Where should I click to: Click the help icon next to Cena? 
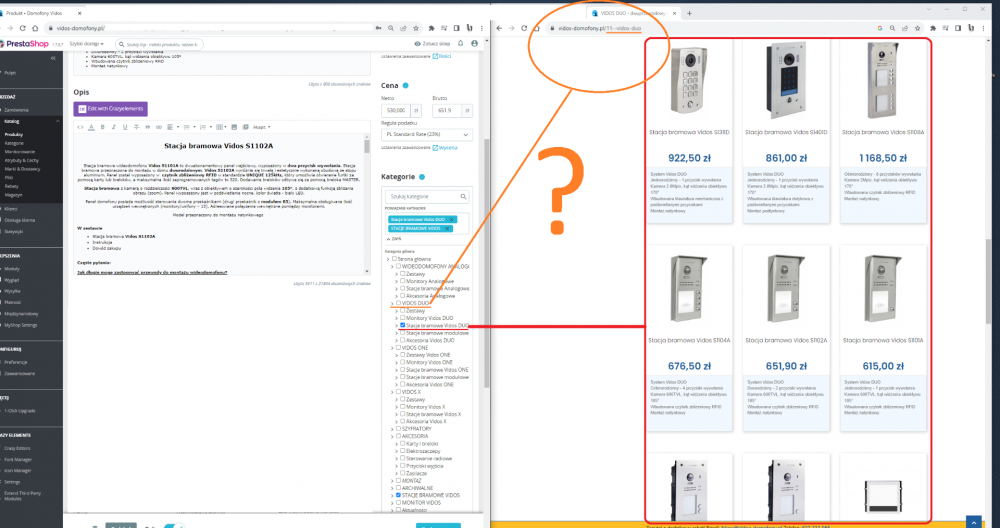[x=406, y=85]
